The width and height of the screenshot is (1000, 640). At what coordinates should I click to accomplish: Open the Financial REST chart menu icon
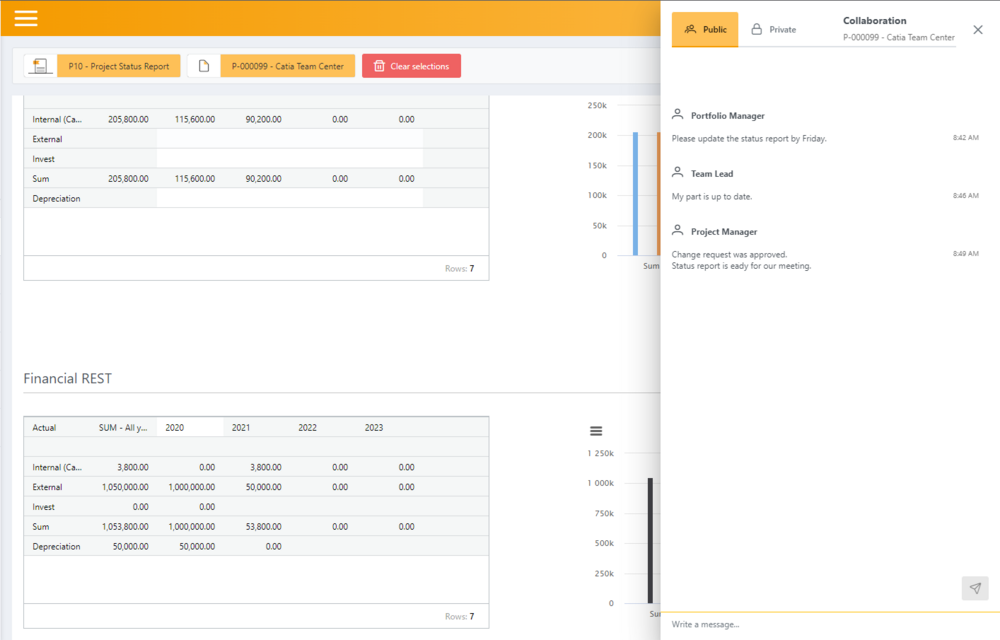tap(596, 431)
